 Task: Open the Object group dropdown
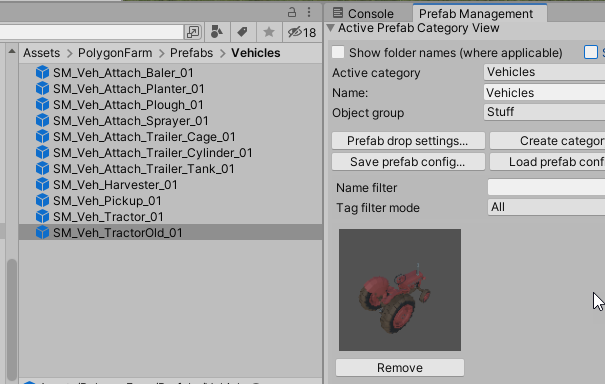(x=544, y=112)
